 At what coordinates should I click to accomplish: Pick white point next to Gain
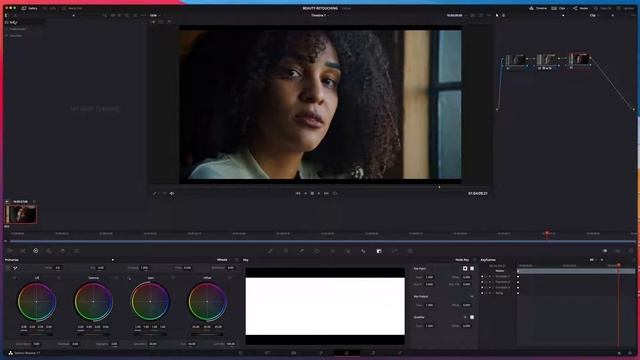[129, 278]
